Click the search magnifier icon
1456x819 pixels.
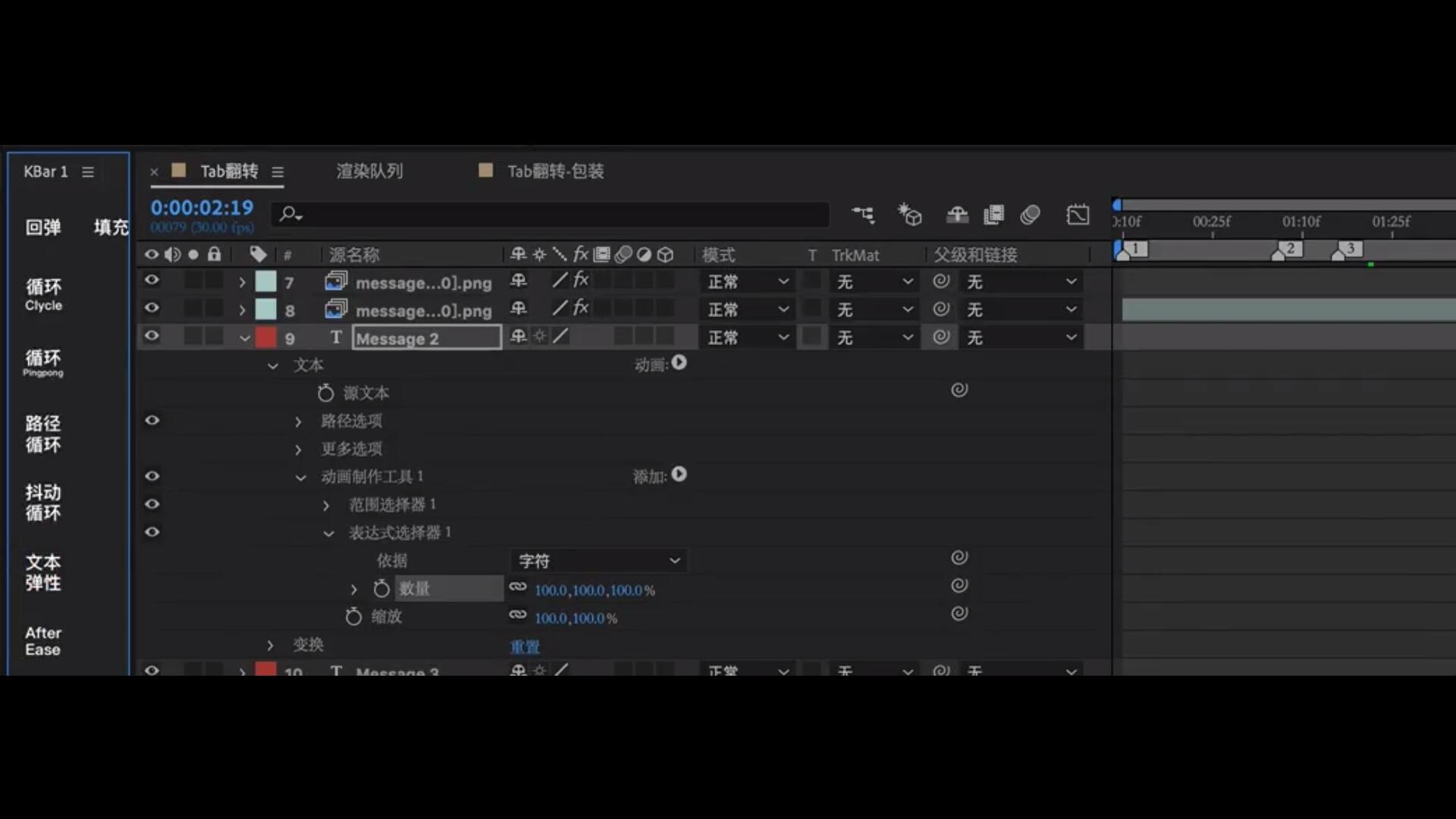pyautogui.click(x=290, y=215)
